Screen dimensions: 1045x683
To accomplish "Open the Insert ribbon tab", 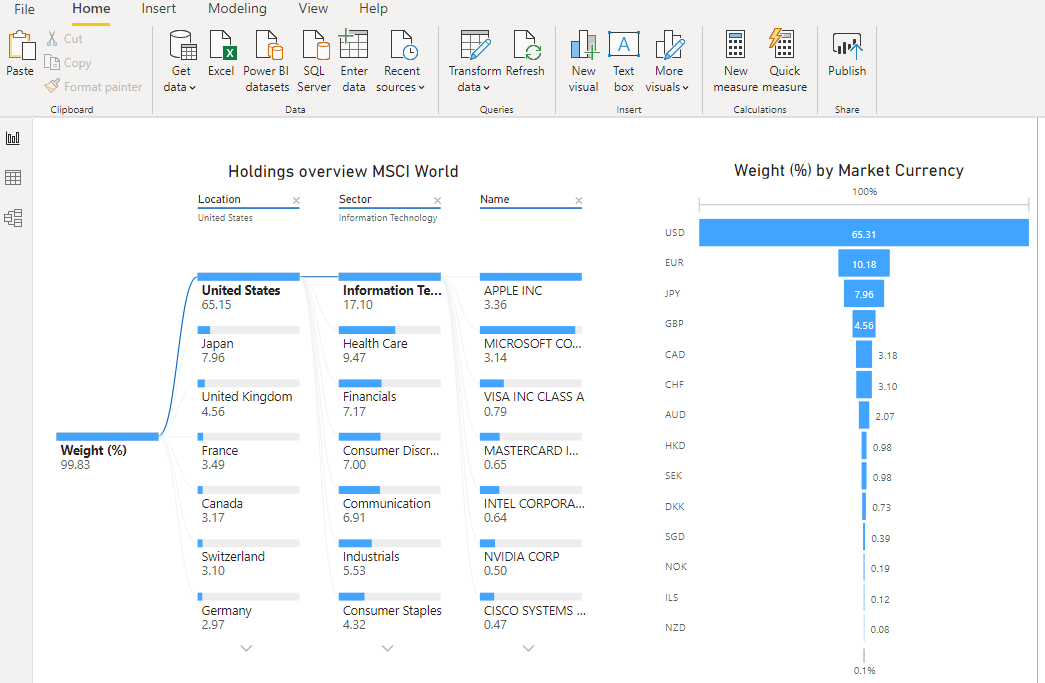I will coord(159,9).
